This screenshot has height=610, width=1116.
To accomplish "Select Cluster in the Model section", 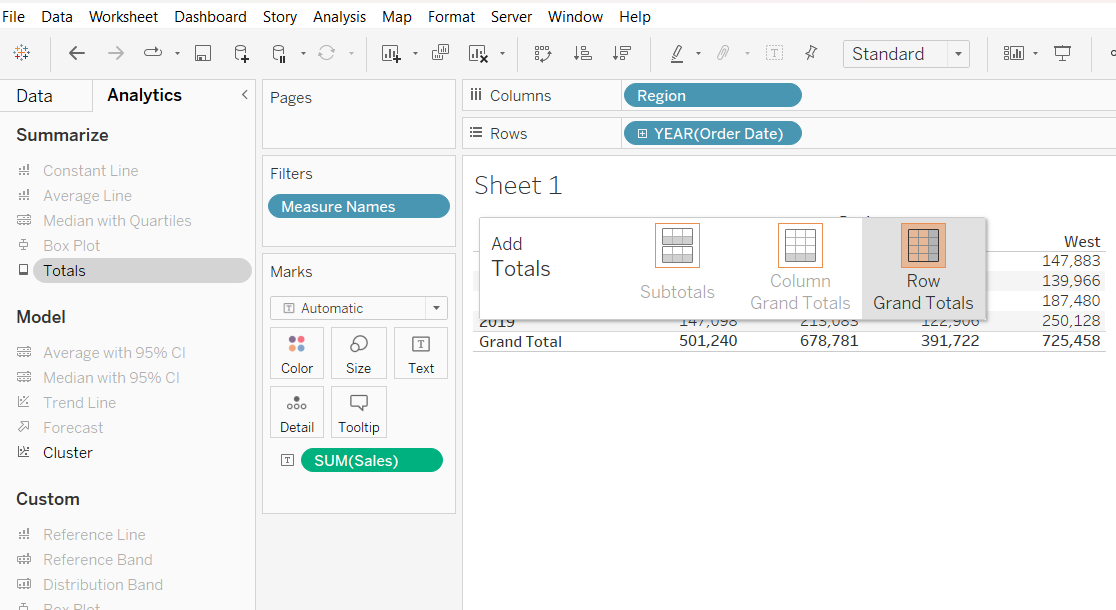I will click(68, 453).
